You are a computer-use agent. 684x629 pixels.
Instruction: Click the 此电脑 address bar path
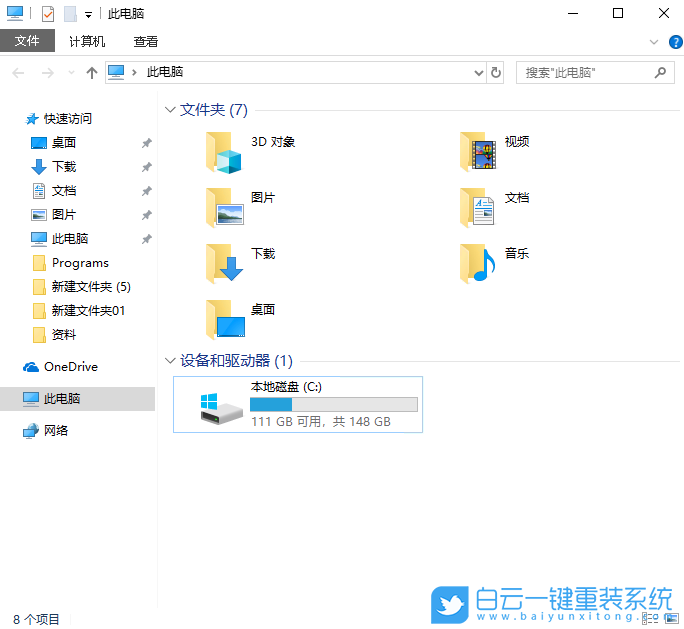[164, 72]
